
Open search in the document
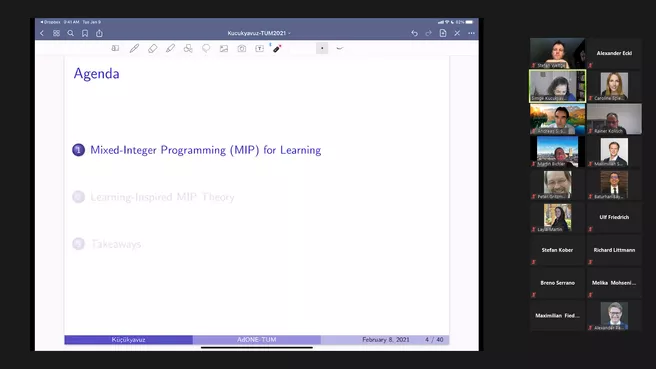point(71,33)
